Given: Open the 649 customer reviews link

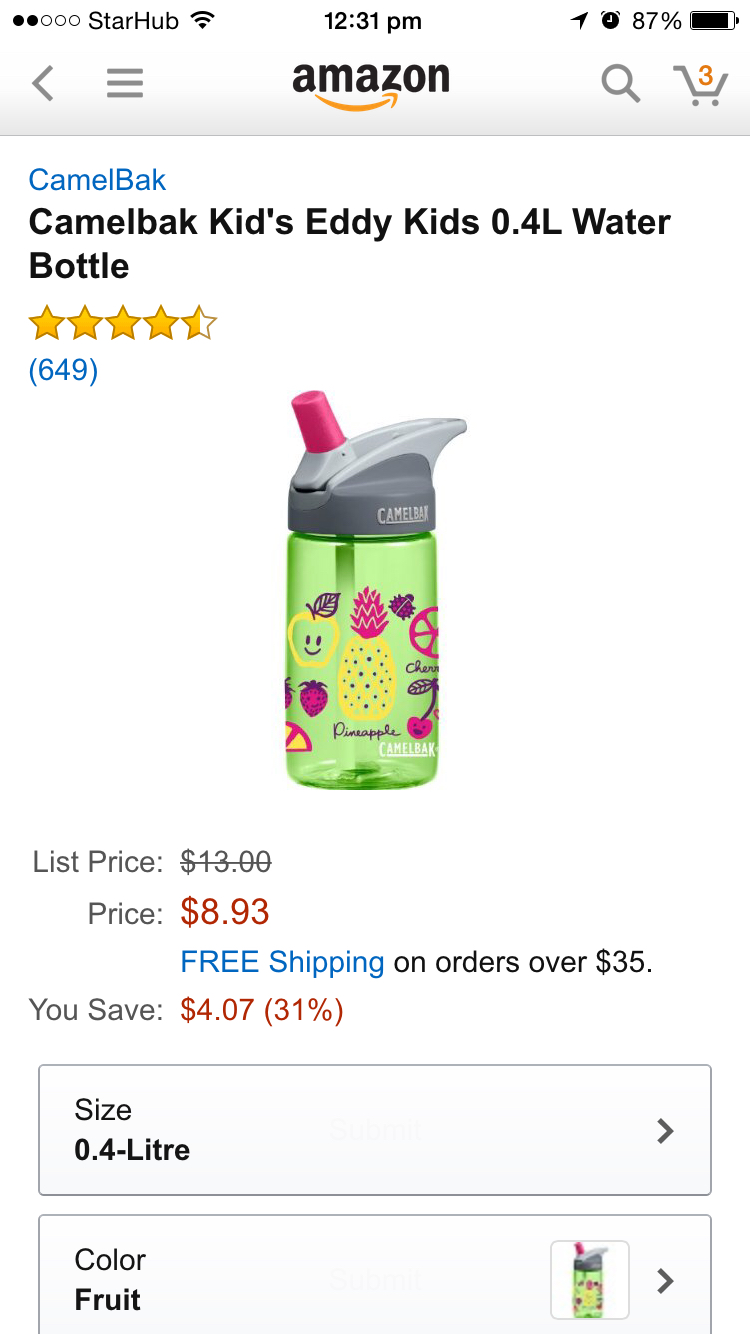Looking at the screenshot, I should (63, 370).
